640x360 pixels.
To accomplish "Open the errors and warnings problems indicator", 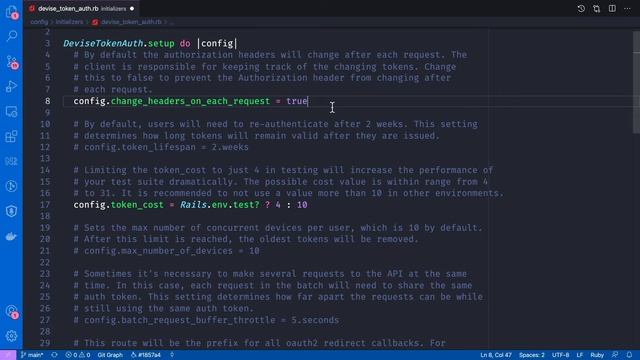I will 78,355.
